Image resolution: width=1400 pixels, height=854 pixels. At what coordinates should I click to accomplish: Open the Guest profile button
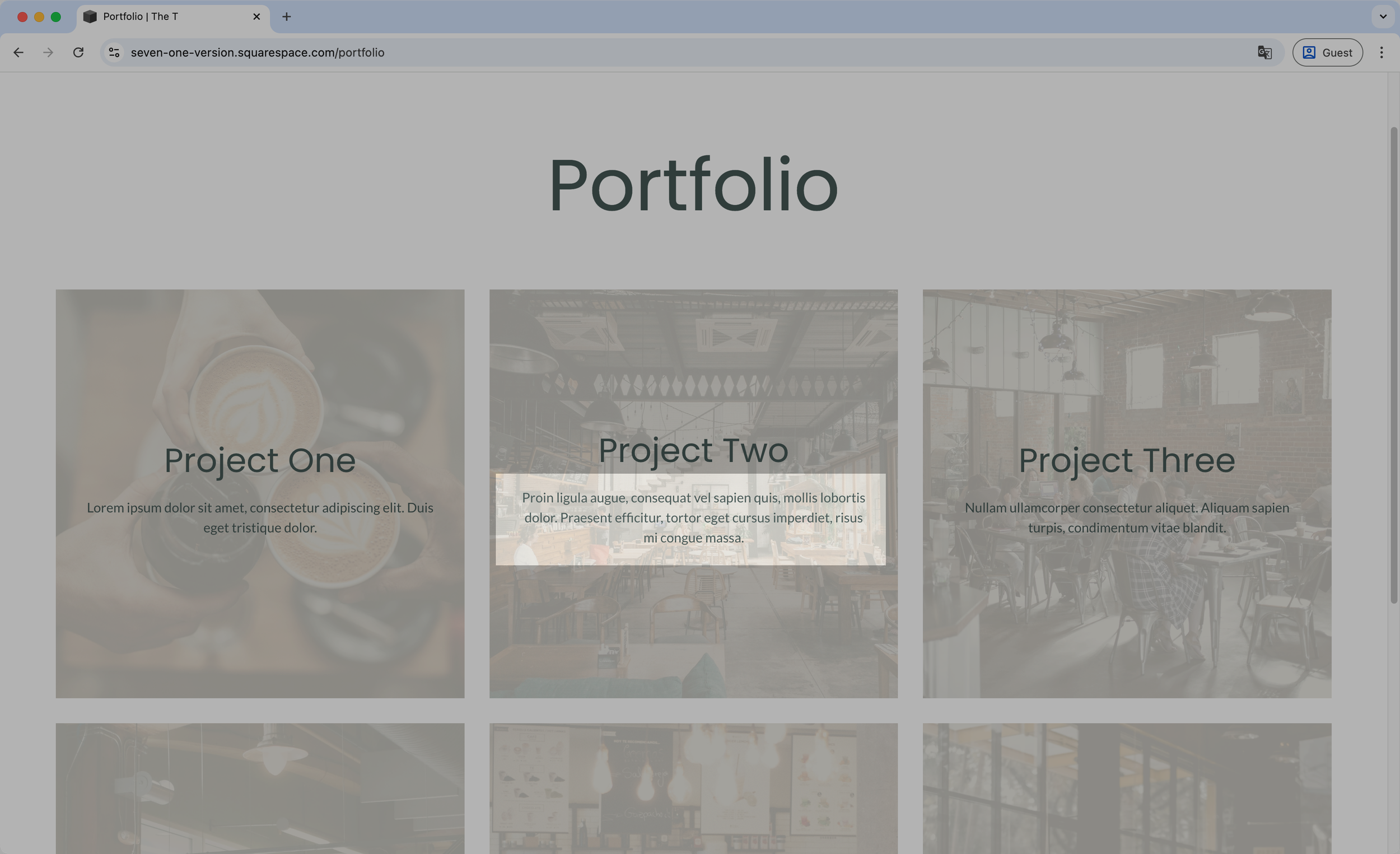(x=1327, y=52)
